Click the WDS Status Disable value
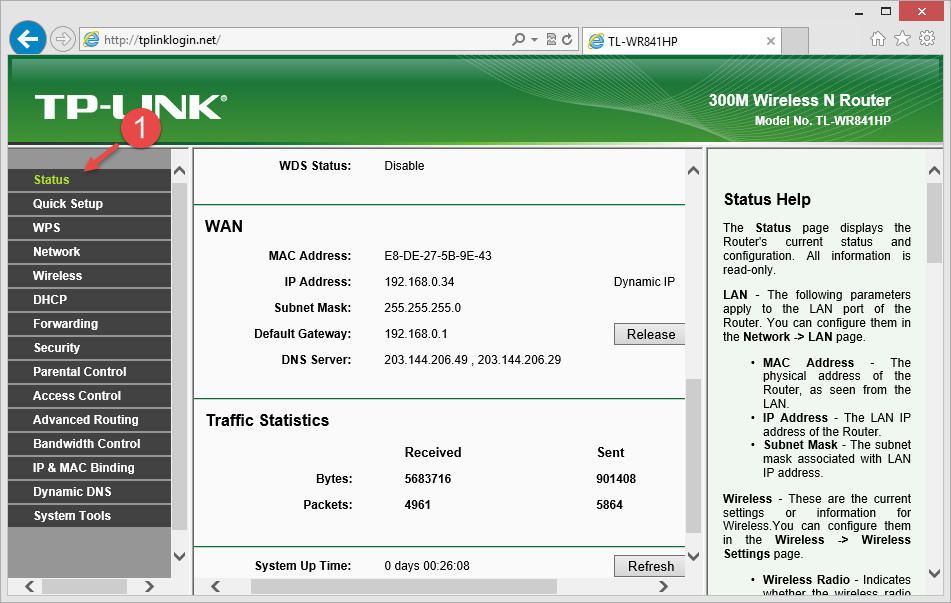 pyautogui.click(x=404, y=166)
